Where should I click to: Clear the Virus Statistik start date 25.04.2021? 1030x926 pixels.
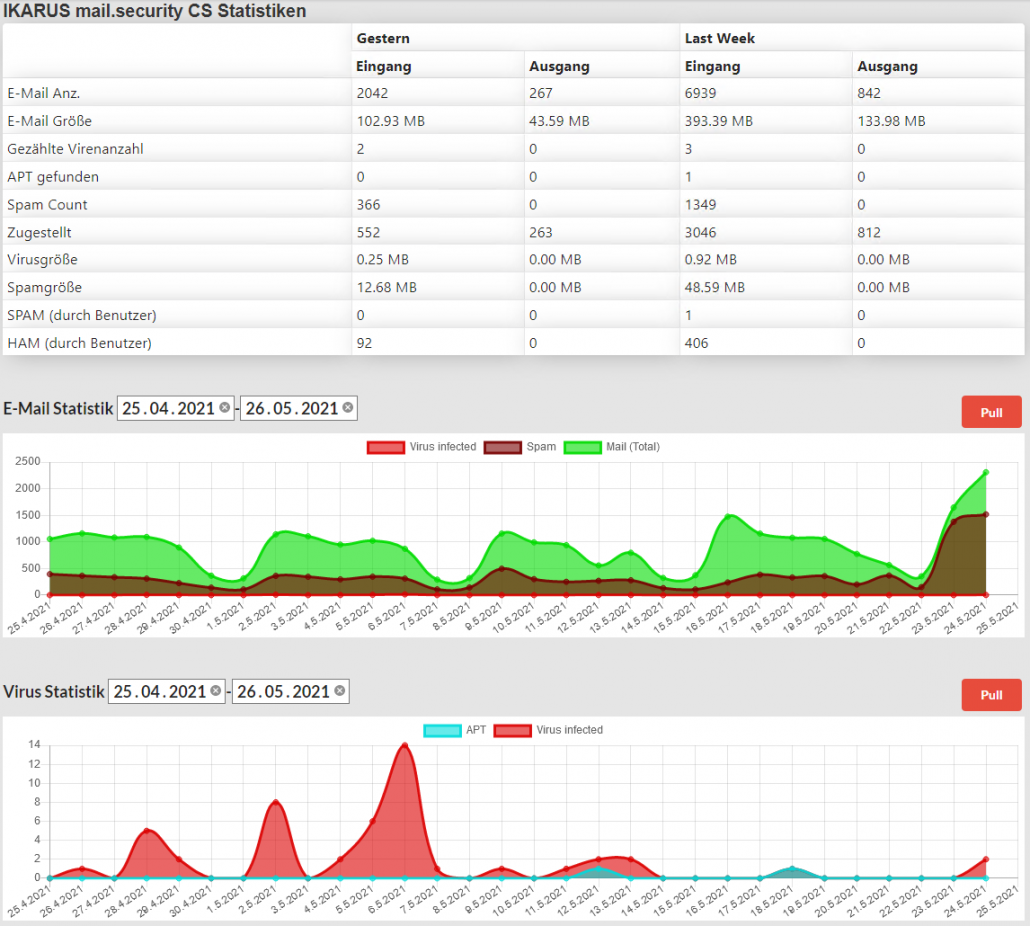pos(215,691)
